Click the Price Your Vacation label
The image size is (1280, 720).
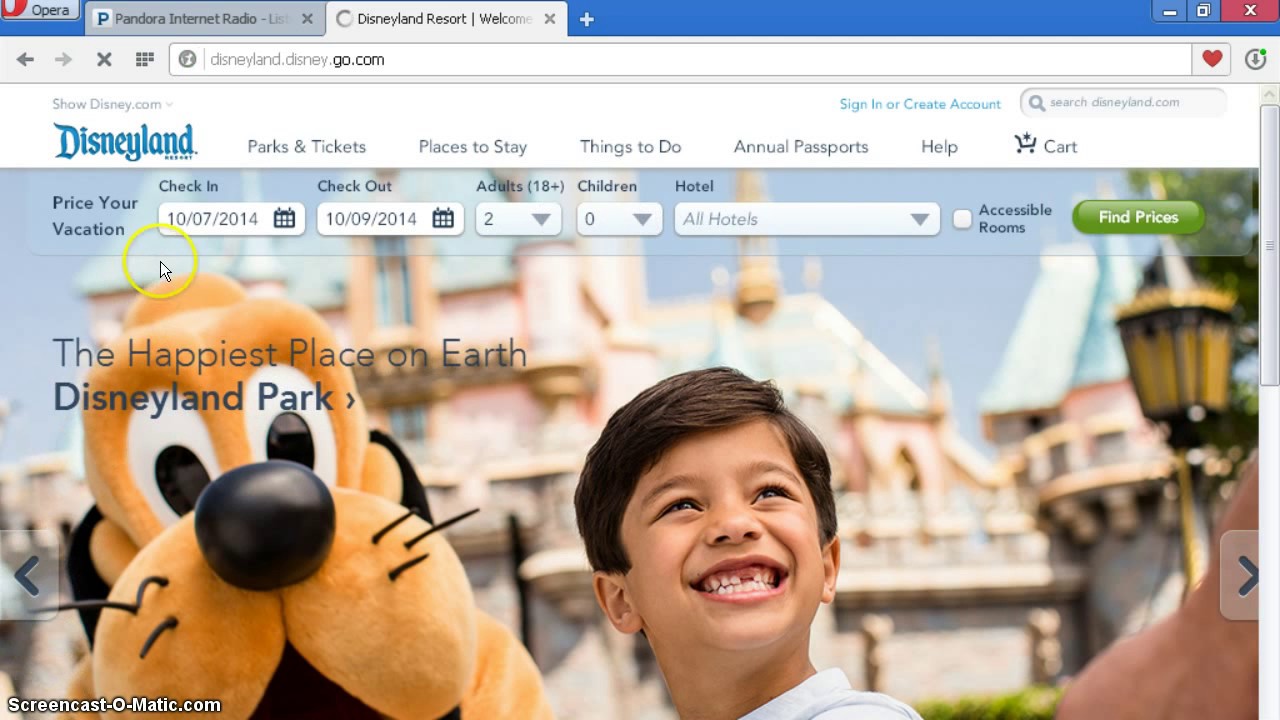point(95,216)
